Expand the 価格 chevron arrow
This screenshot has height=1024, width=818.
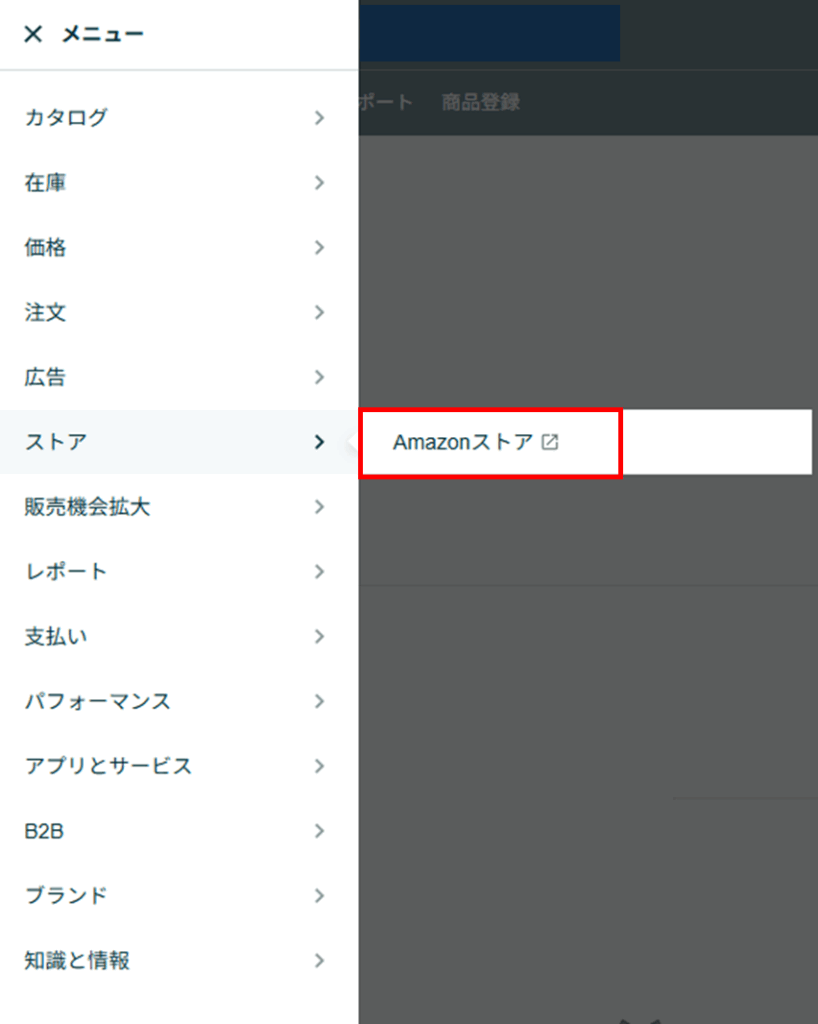click(319, 248)
